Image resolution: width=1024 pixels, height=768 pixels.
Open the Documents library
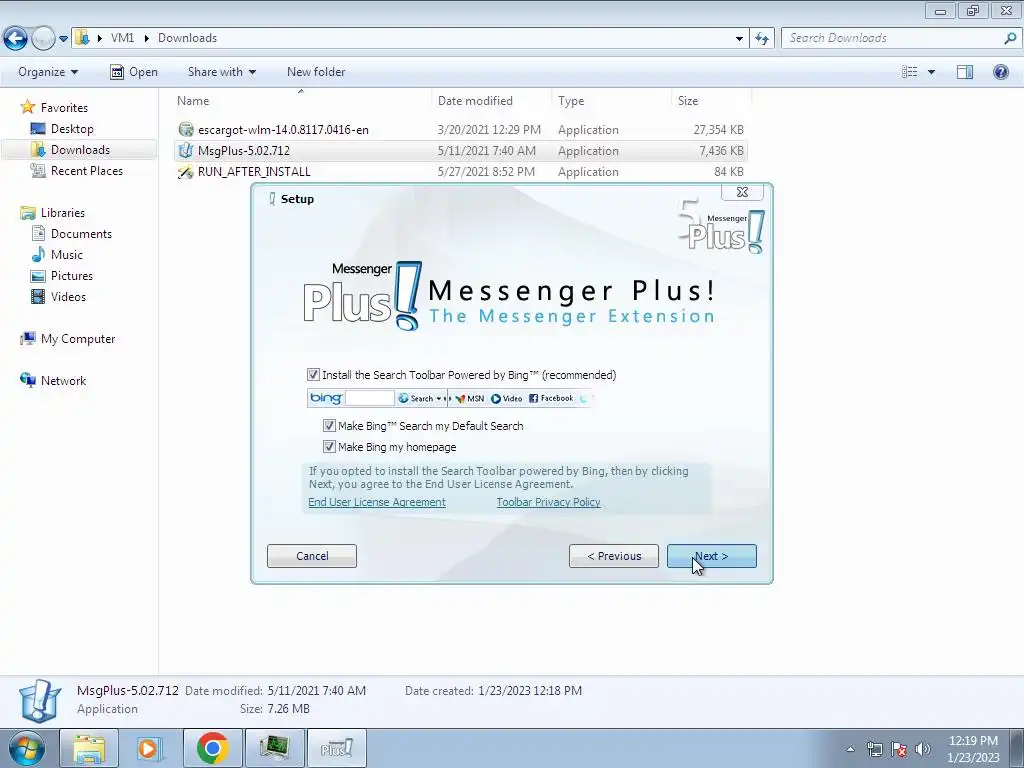click(81, 233)
